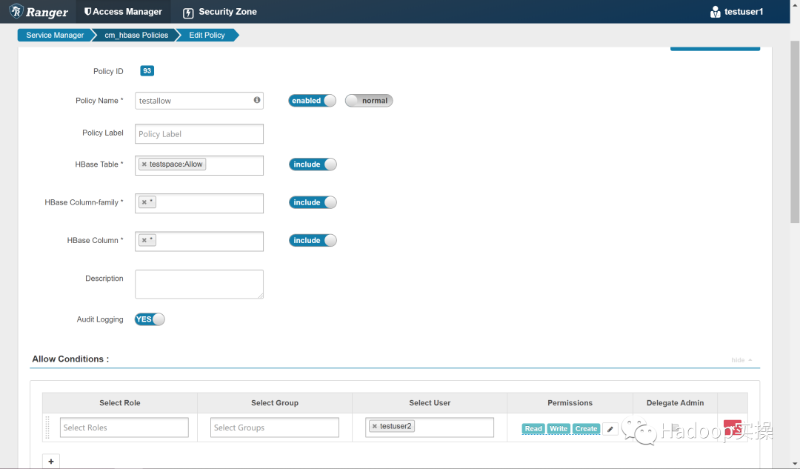Toggle Audit Logging YES switch

[149, 319]
